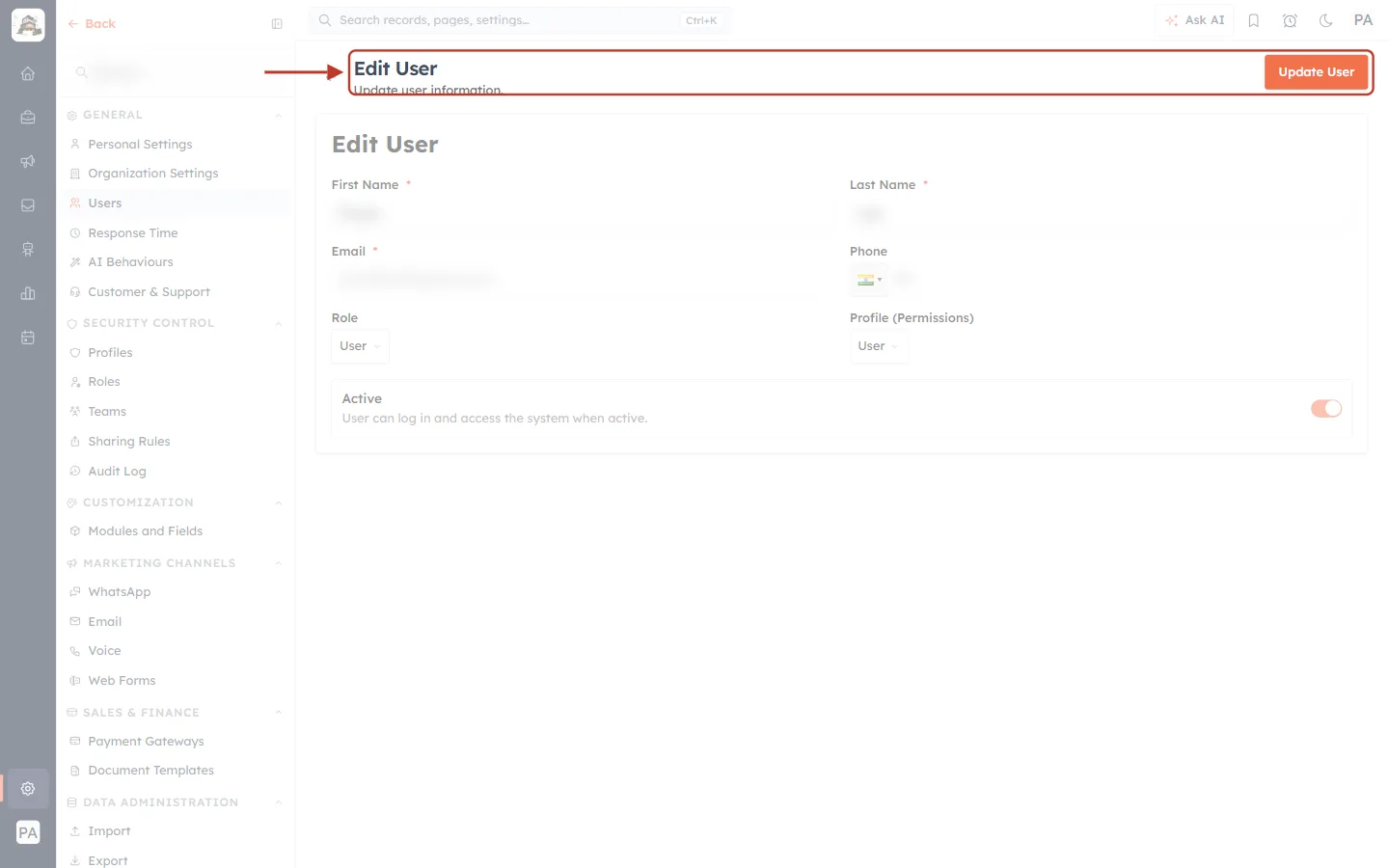Click the Phone number field
This screenshot has height=868, width=1389.
[1121, 280]
